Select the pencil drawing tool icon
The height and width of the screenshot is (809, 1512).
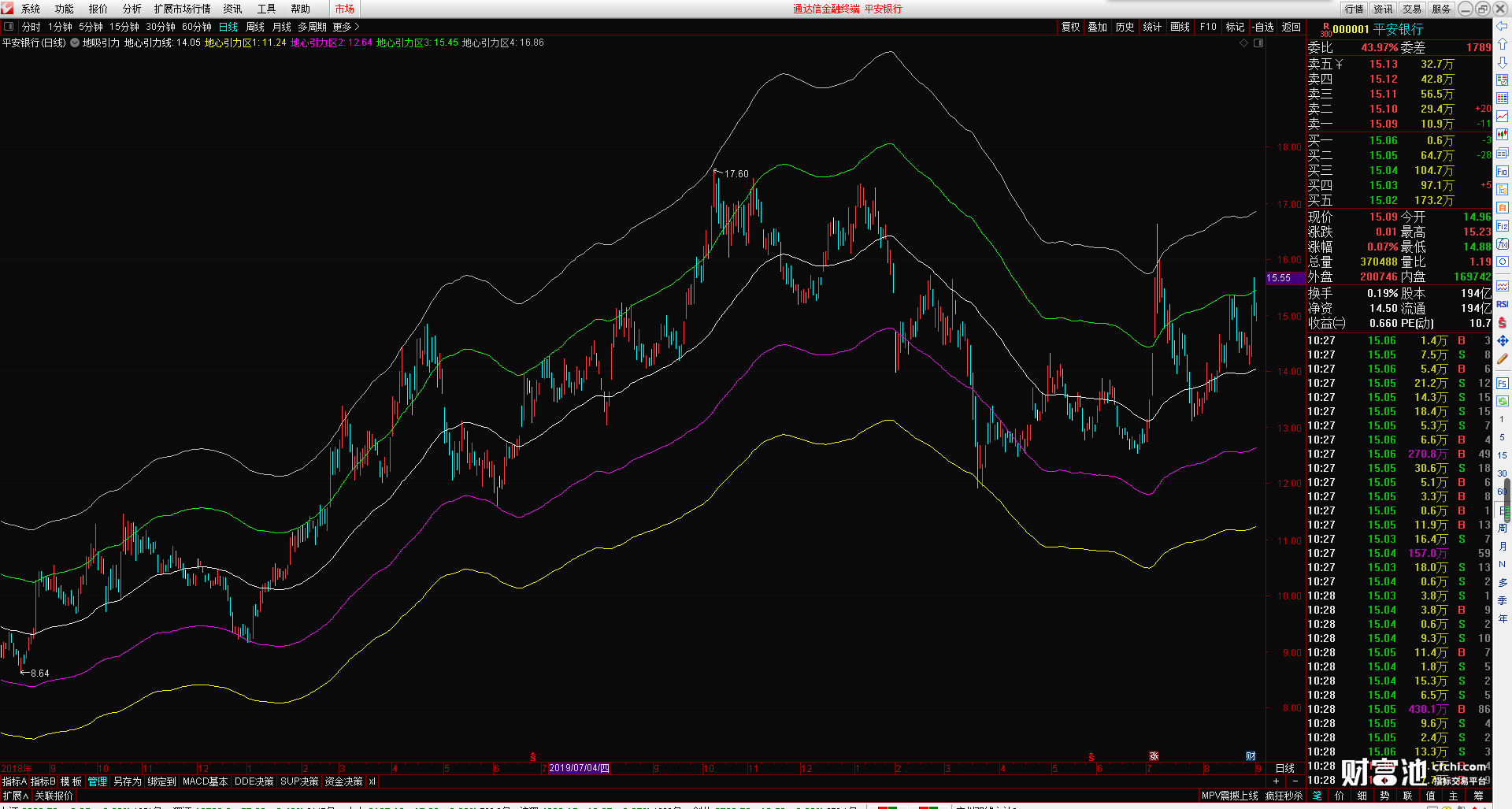coord(1503,359)
